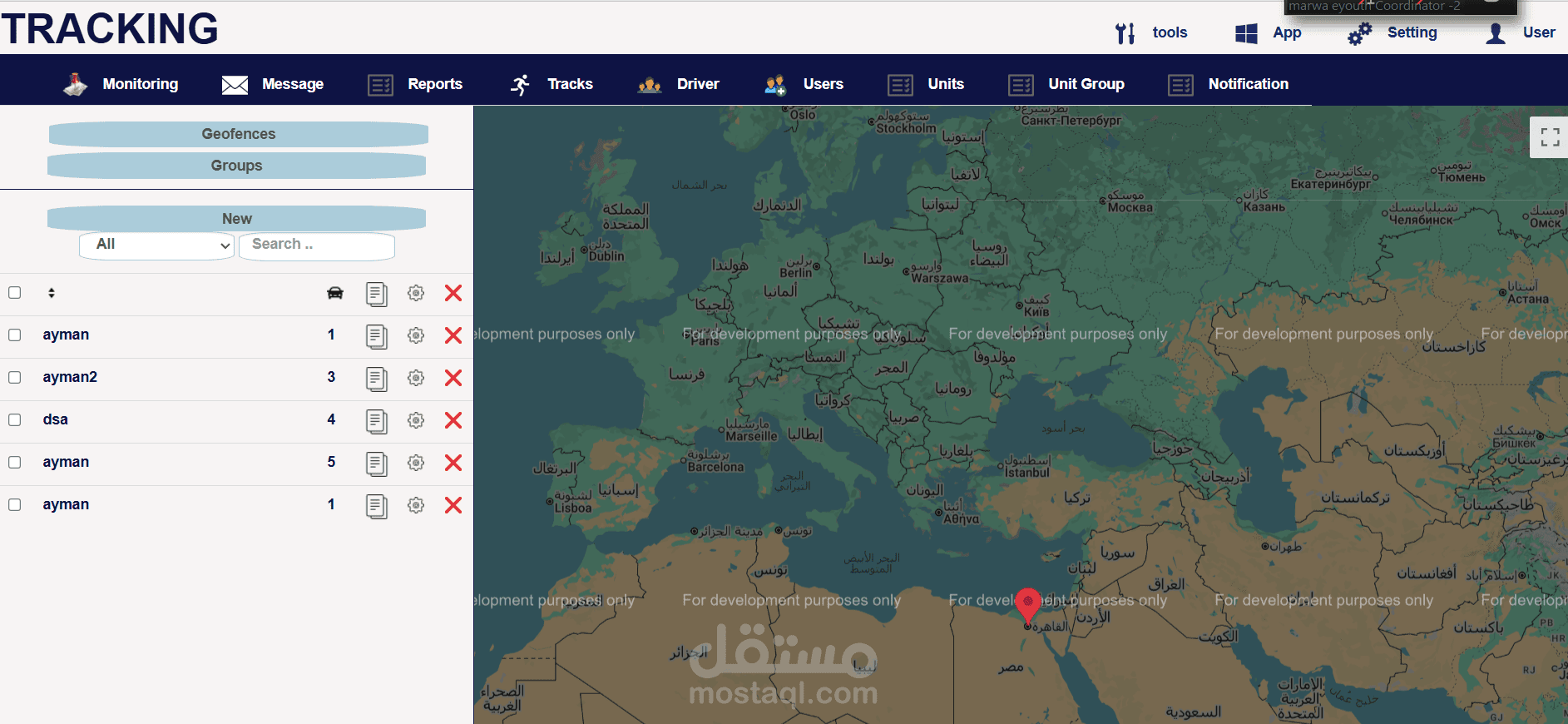Viewport: 1568px width, 724px height.
Task: Click the header row gear icon
Action: 416,293
